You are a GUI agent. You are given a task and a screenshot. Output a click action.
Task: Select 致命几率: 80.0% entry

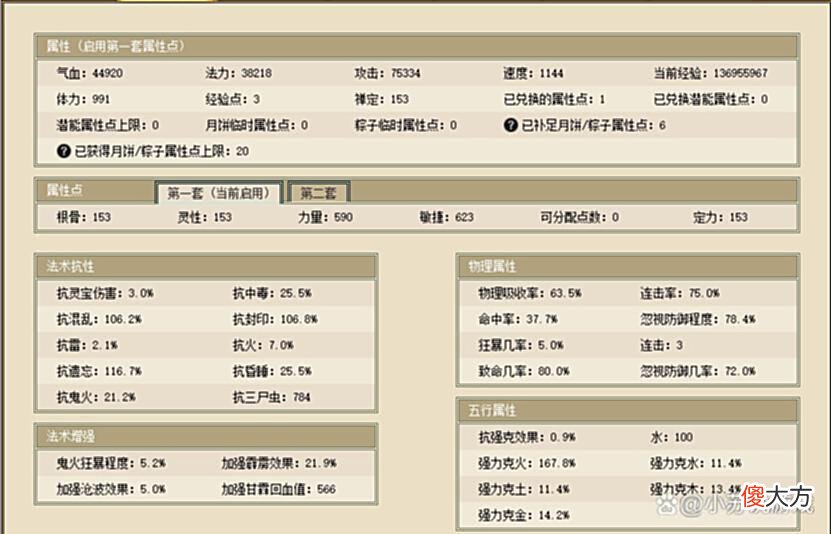(524, 371)
